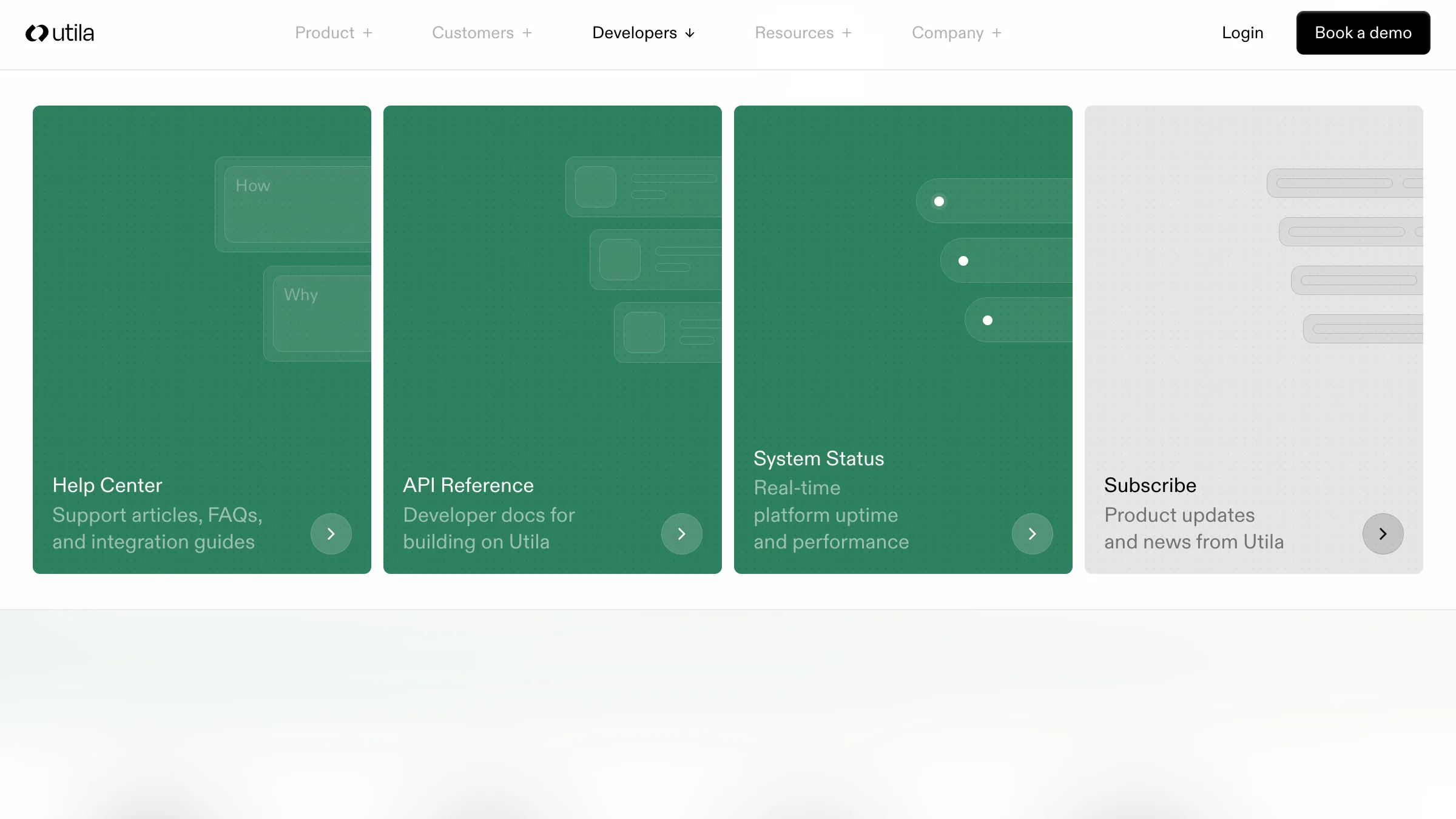This screenshot has width=1456, height=819.
Task: Expand the Company menu
Action: click(x=956, y=33)
